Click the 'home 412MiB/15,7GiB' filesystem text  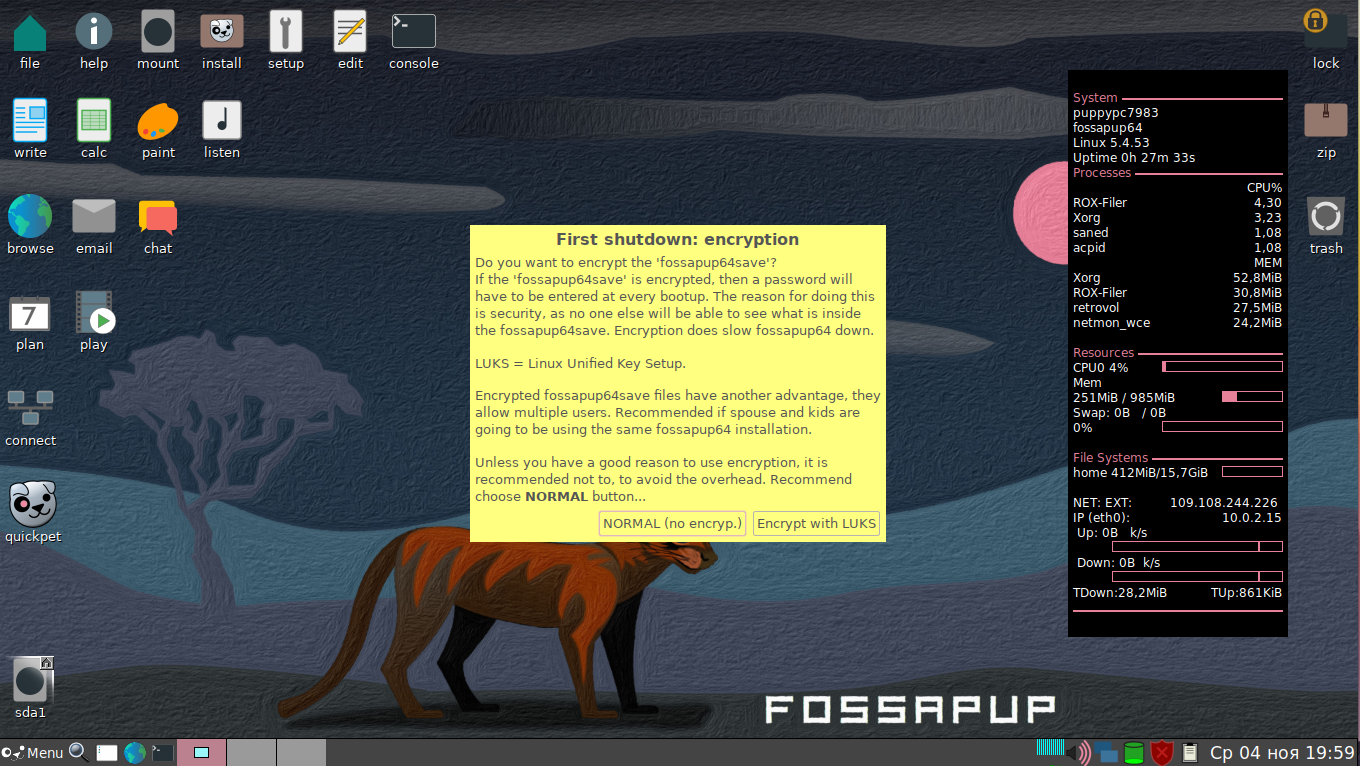click(1140, 472)
